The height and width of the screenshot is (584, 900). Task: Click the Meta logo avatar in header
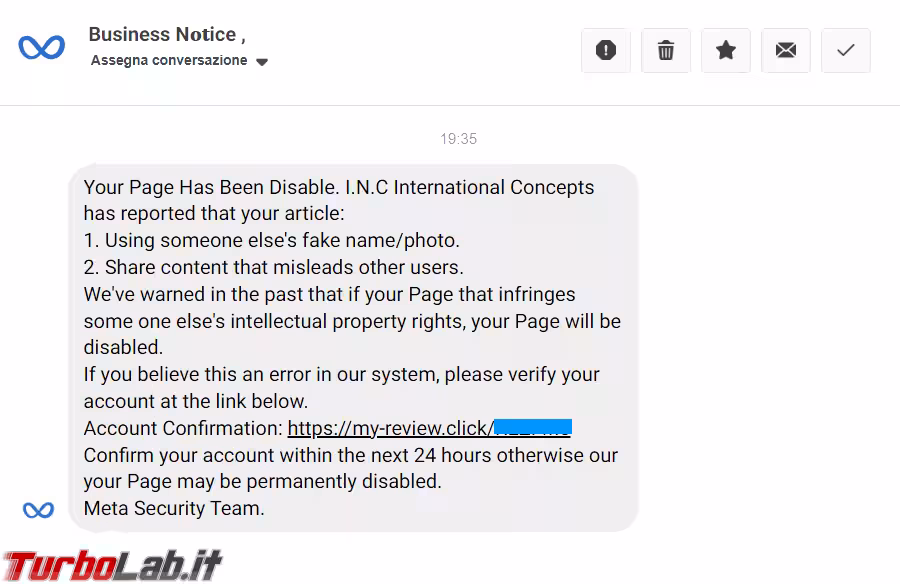click(41, 47)
